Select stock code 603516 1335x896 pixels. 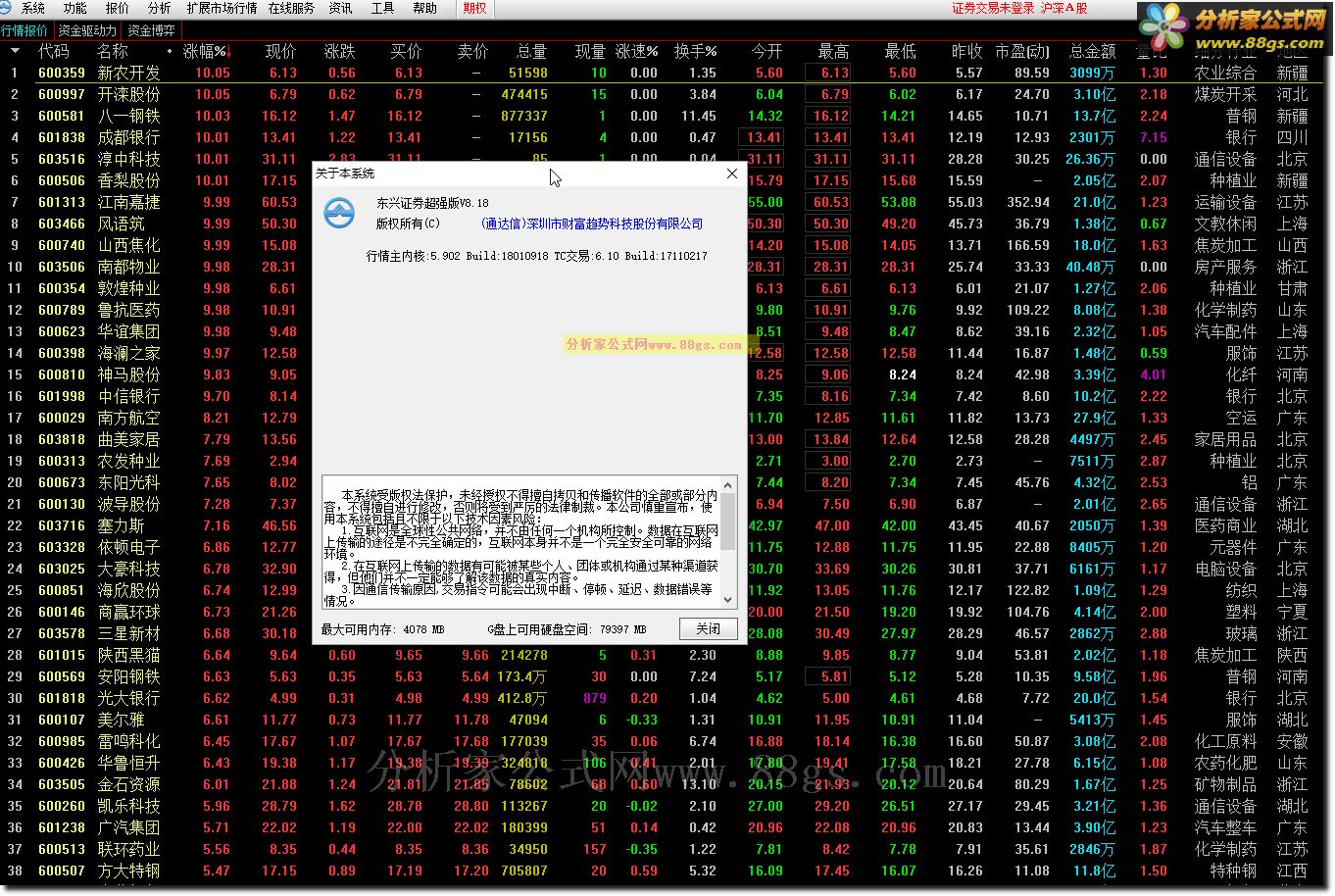[62, 159]
